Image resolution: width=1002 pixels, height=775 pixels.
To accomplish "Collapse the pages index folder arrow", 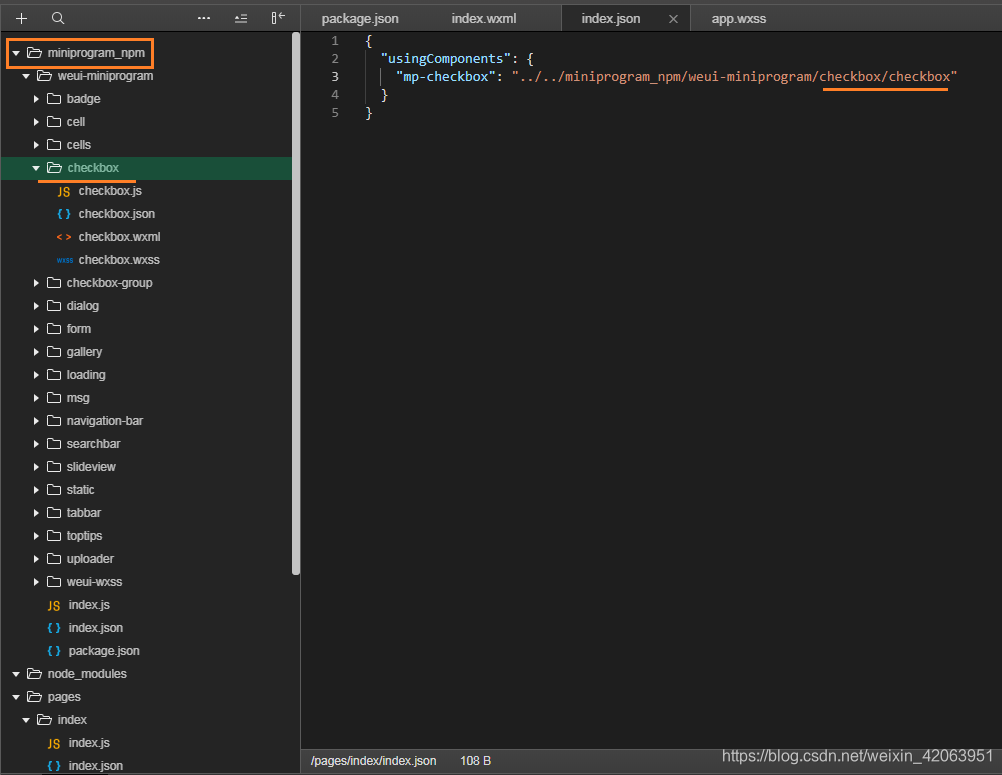I will pos(26,720).
